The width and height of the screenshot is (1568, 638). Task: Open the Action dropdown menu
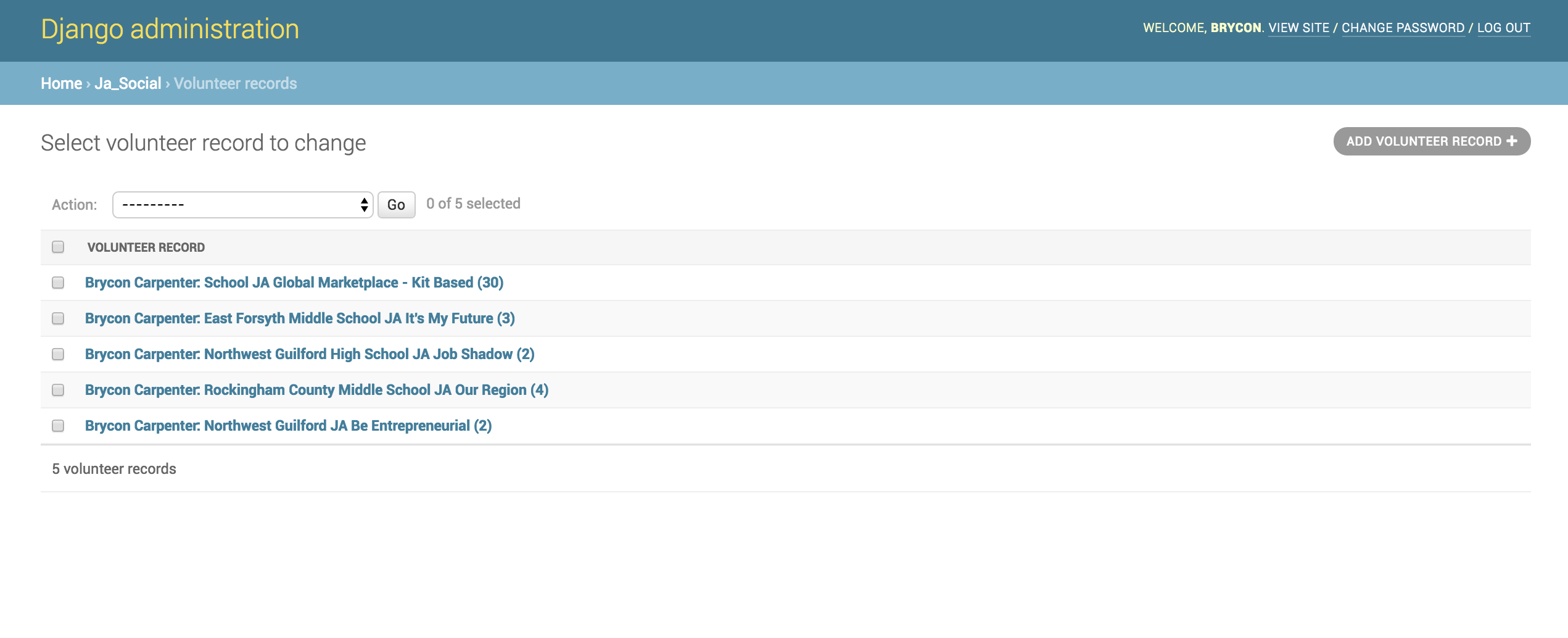pos(242,205)
